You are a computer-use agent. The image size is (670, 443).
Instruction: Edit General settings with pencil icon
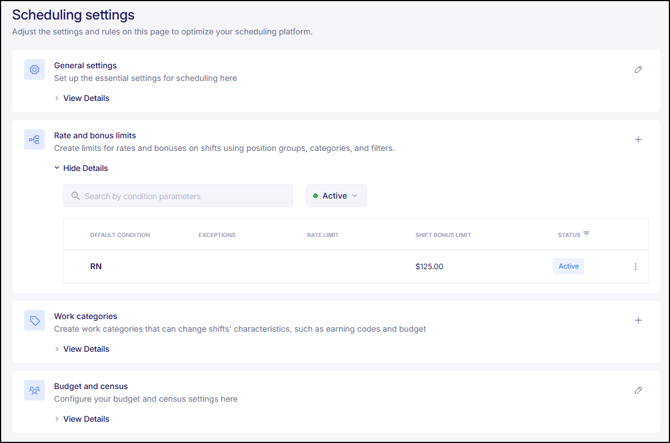pyautogui.click(x=638, y=70)
